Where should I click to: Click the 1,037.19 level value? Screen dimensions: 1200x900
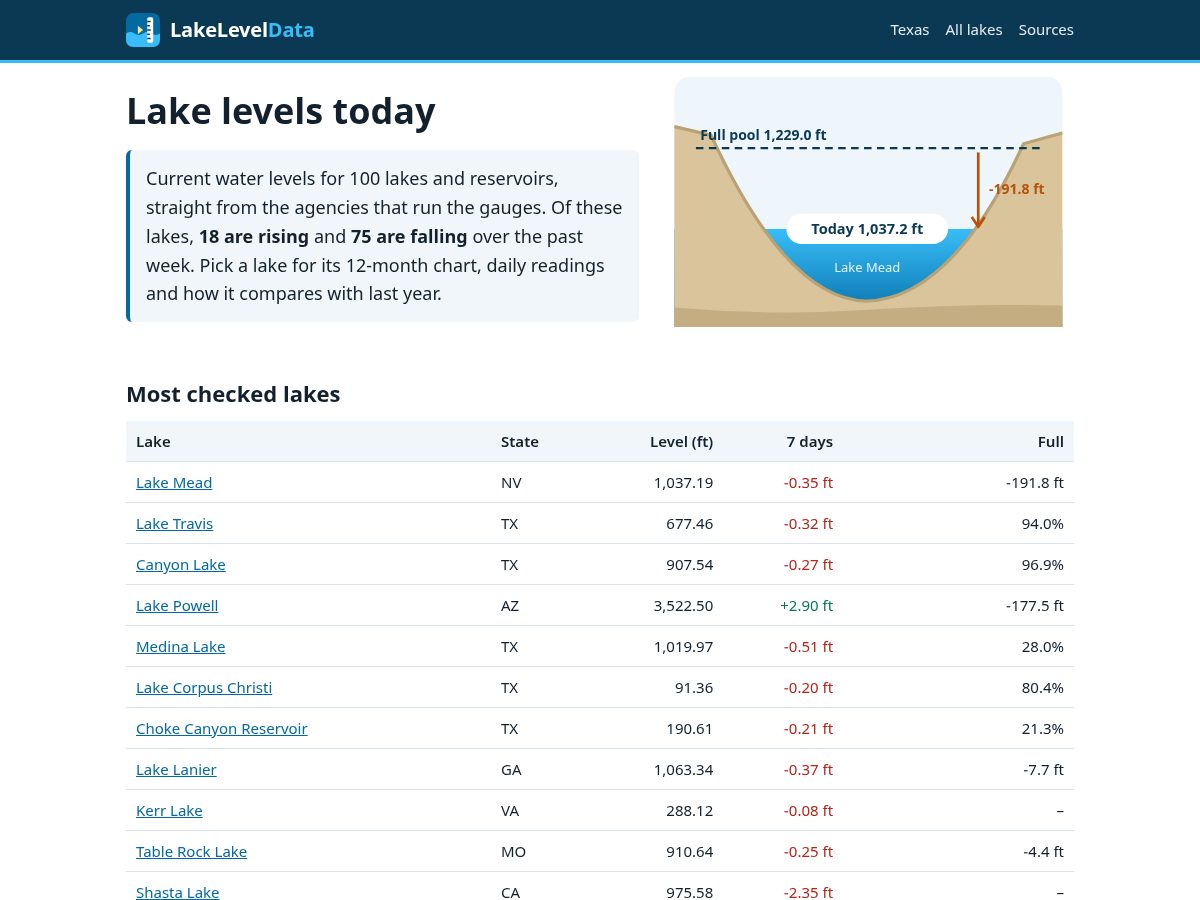coord(683,482)
